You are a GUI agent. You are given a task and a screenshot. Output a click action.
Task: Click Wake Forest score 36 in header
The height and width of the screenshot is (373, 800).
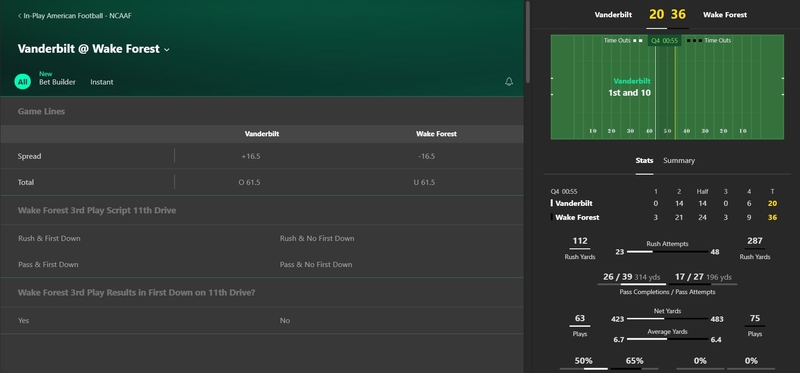678,14
